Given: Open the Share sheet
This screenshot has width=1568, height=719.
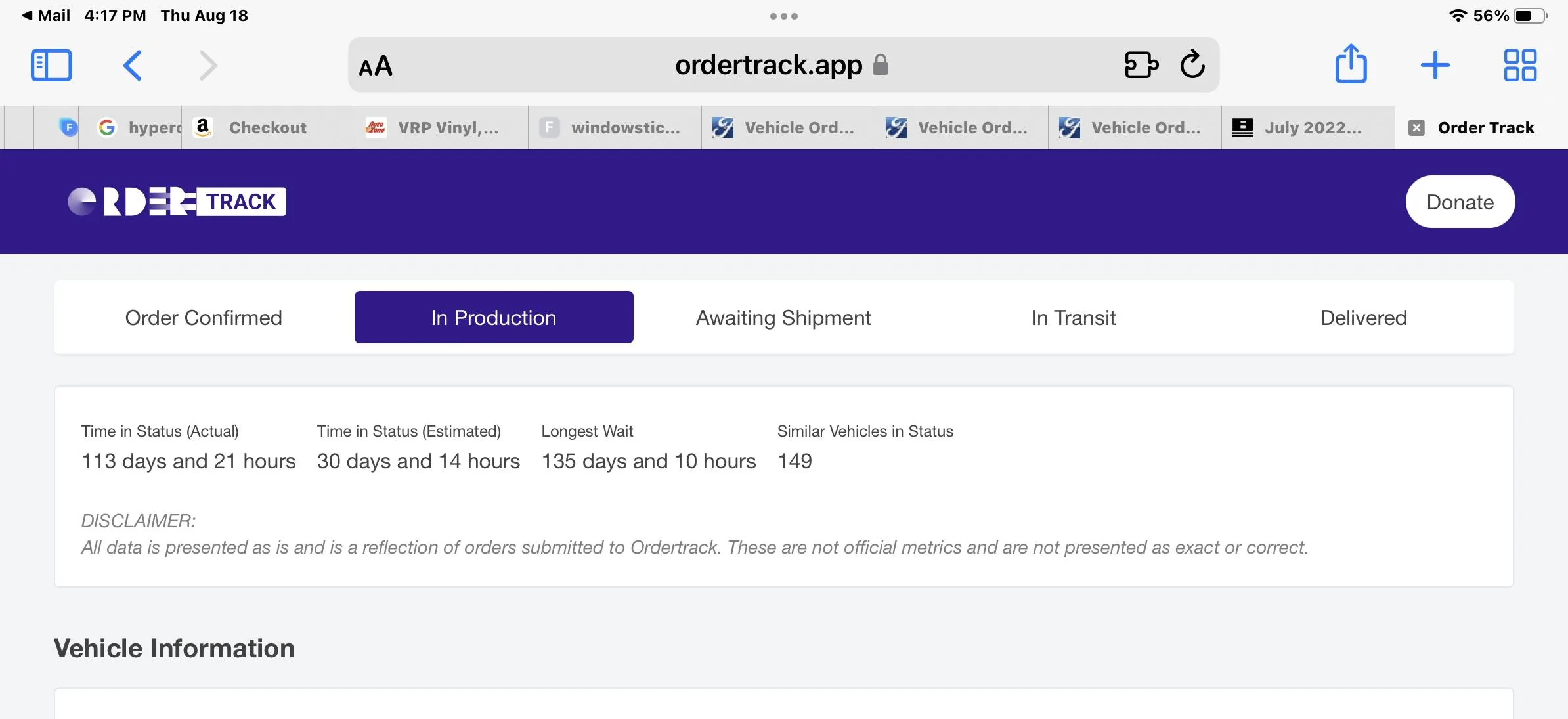Looking at the screenshot, I should tap(1351, 64).
